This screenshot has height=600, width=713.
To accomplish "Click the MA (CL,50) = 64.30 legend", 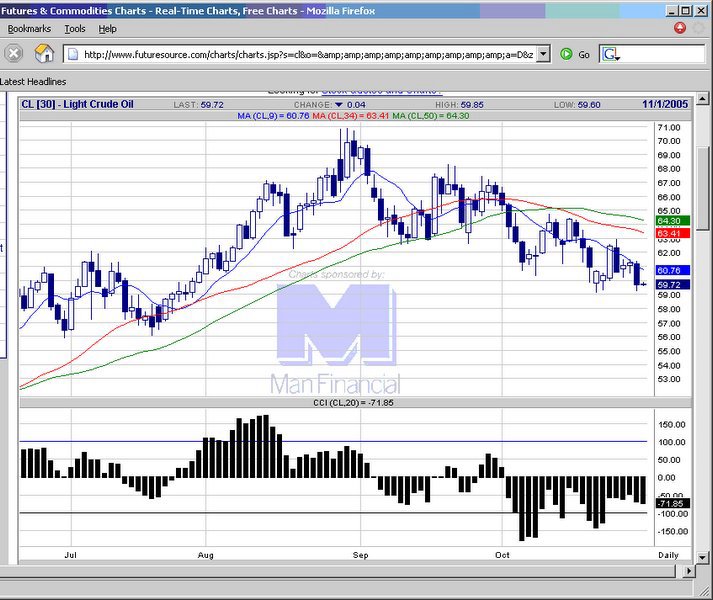I will [431, 116].
